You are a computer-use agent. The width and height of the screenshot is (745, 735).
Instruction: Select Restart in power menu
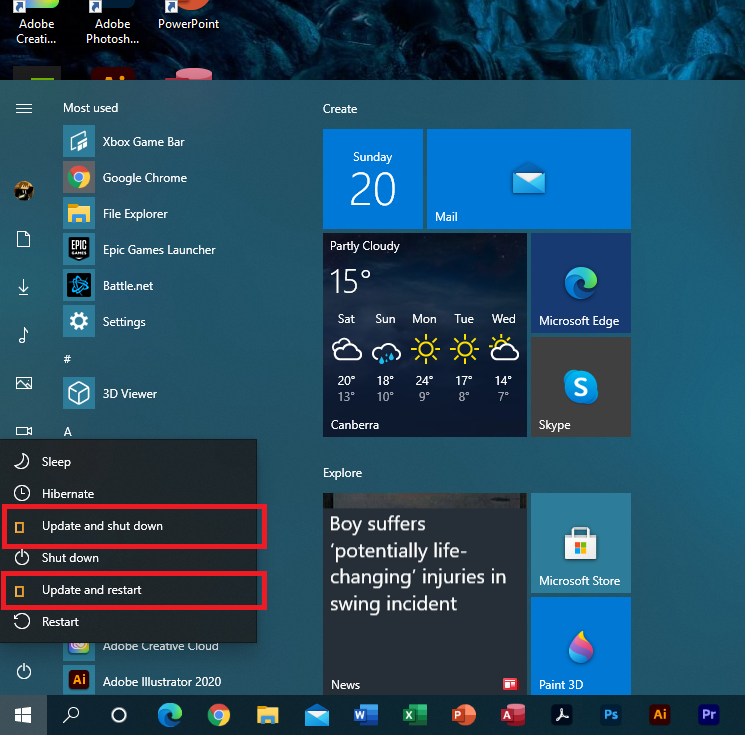click(129, 622)
